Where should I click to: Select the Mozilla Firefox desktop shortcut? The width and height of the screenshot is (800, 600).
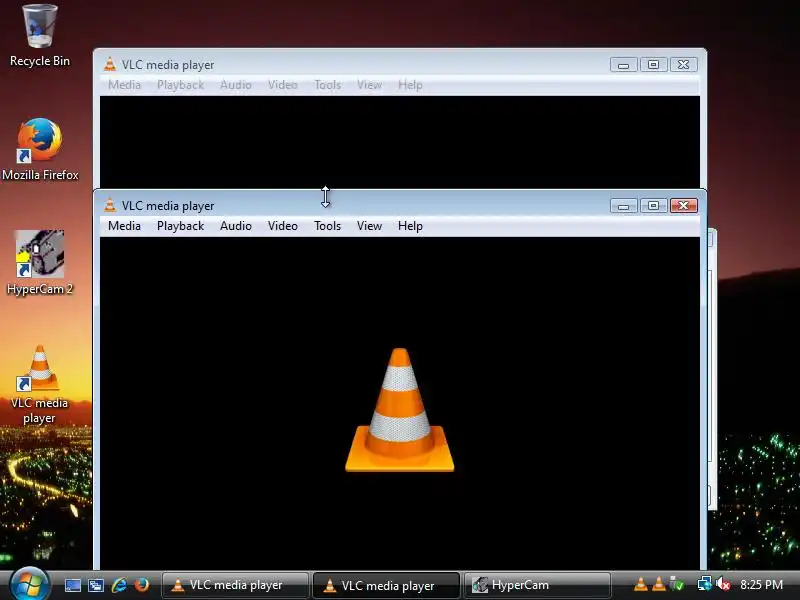40,149
